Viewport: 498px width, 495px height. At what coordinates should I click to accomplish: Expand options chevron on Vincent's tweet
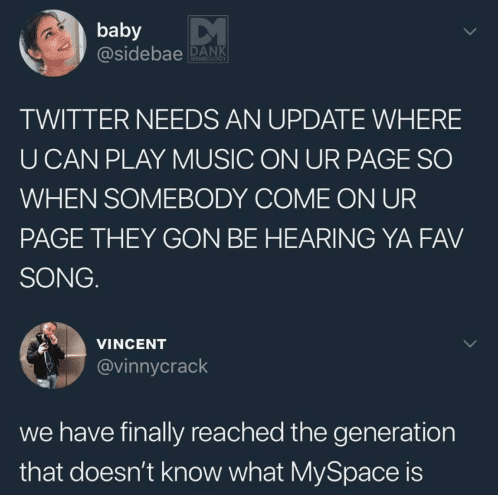tap(470, 344)
